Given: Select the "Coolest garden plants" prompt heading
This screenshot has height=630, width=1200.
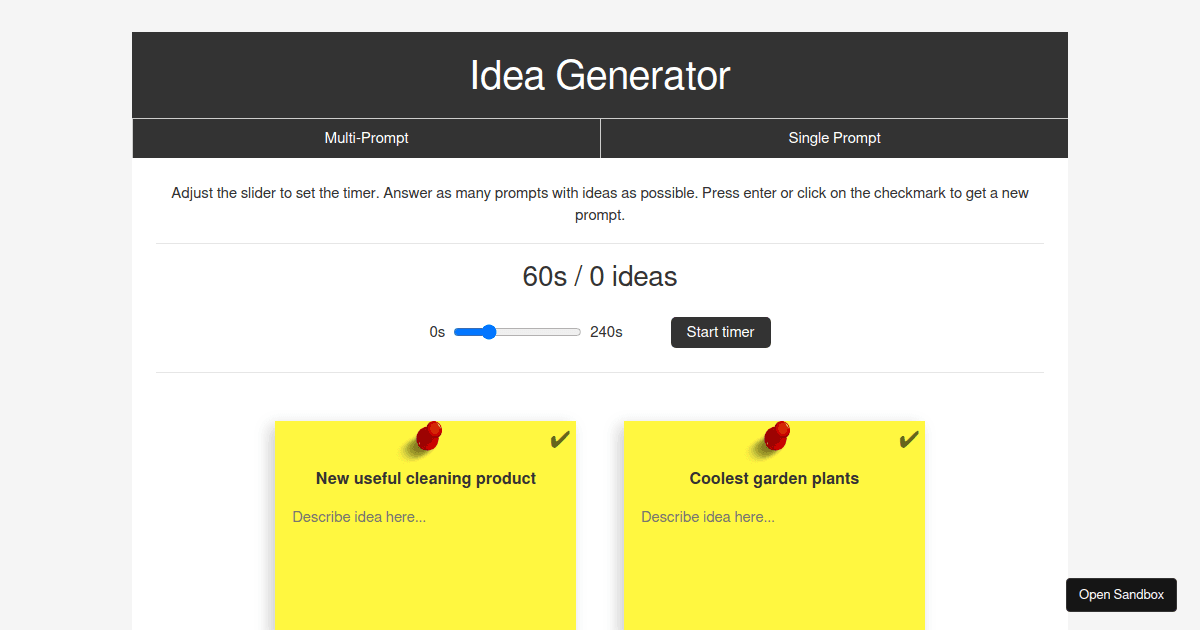Looking at the screenshot, I should pyautogui.click(x=774, y=478).
